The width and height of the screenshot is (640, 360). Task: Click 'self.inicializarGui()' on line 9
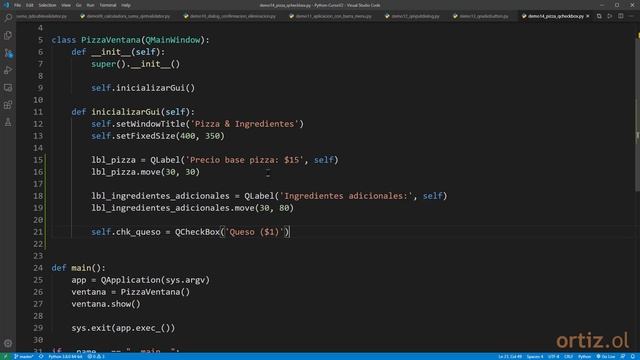pos(143,88)
